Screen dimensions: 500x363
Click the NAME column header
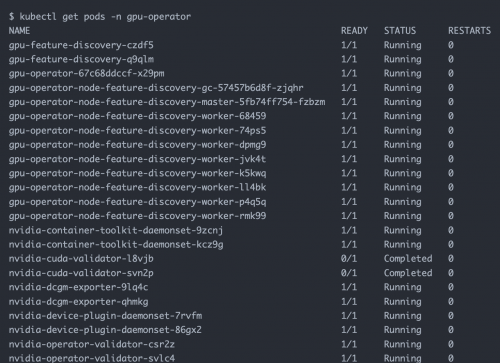tap(19, 31)
